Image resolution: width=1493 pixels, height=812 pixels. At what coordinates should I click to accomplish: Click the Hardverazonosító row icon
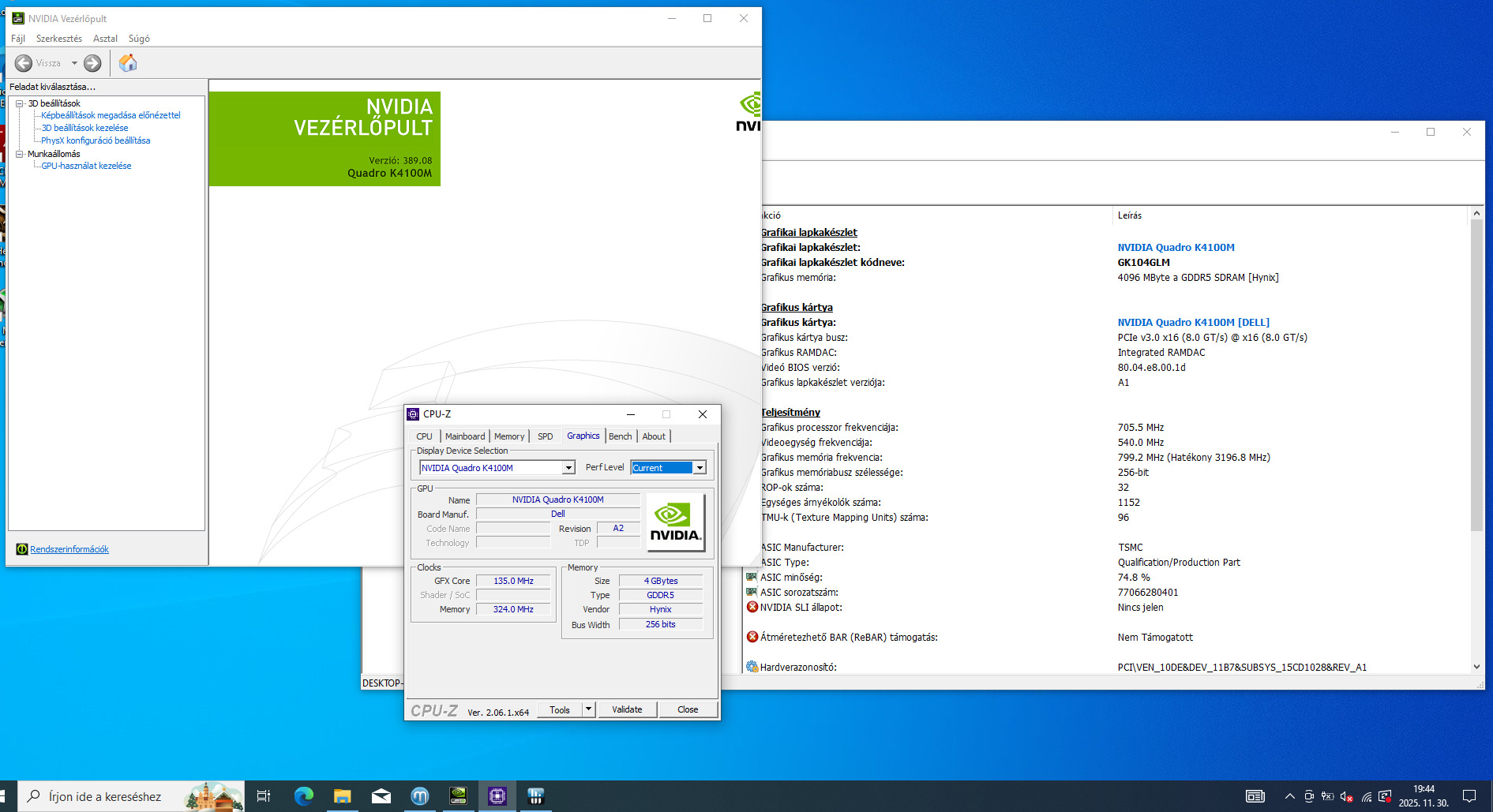(x=752, y=667)
